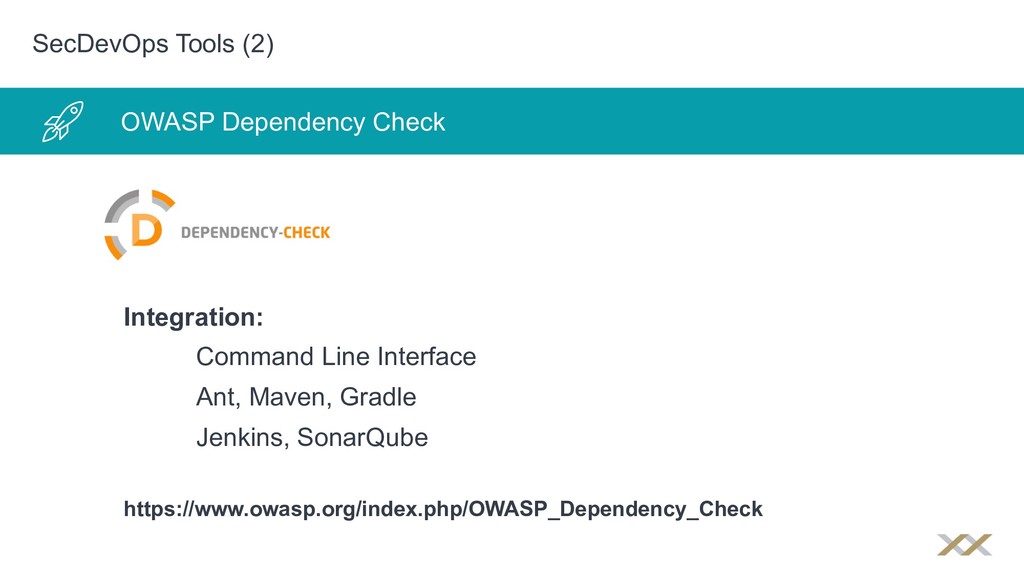The height and width of the screenshot is (576, 1024).
Task: Click the word Ant in the list
Action: (x=215, y=397)
